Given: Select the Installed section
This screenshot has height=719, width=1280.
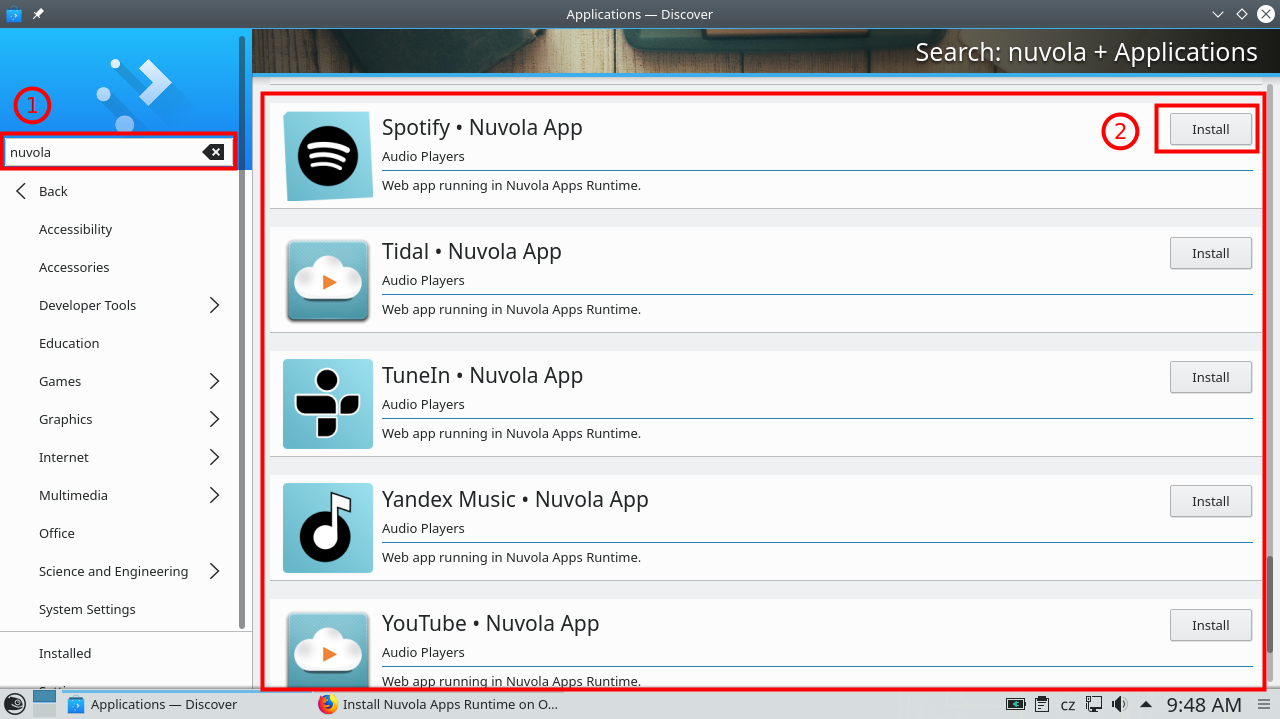Looking at the screenshot, I should tap(65, 653).
